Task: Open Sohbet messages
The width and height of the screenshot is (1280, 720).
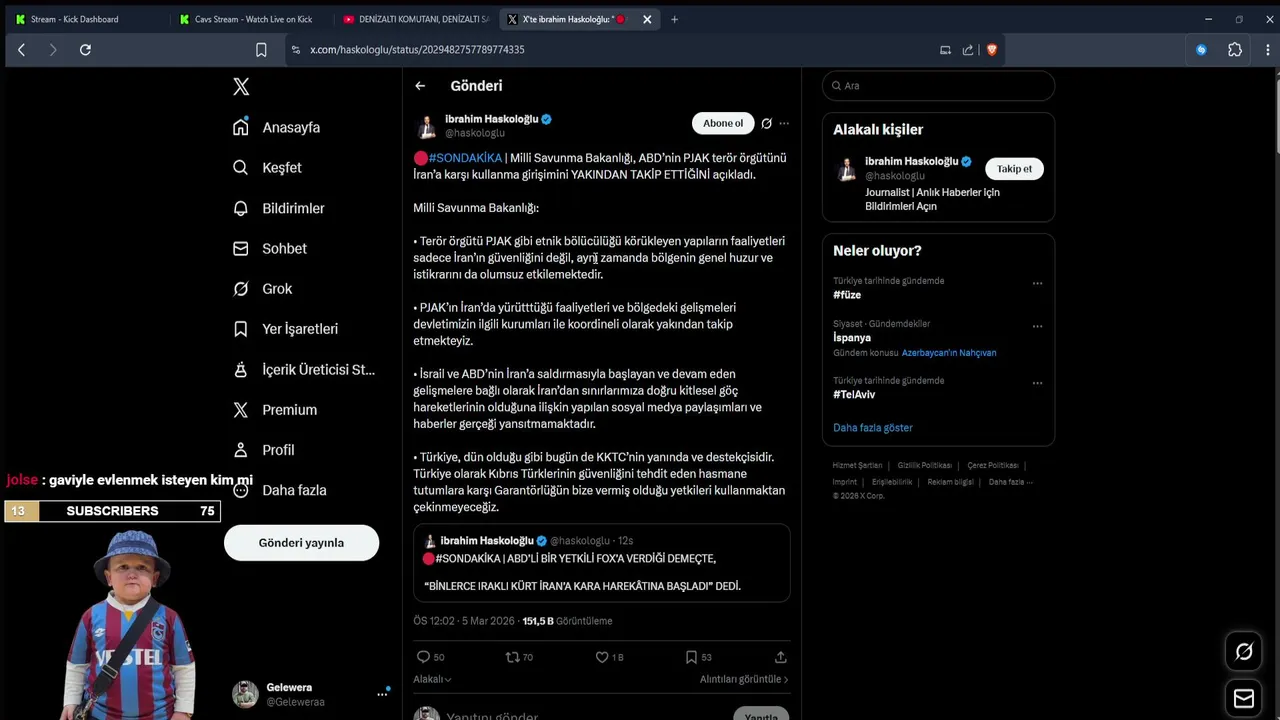Action: pos(269,248)
